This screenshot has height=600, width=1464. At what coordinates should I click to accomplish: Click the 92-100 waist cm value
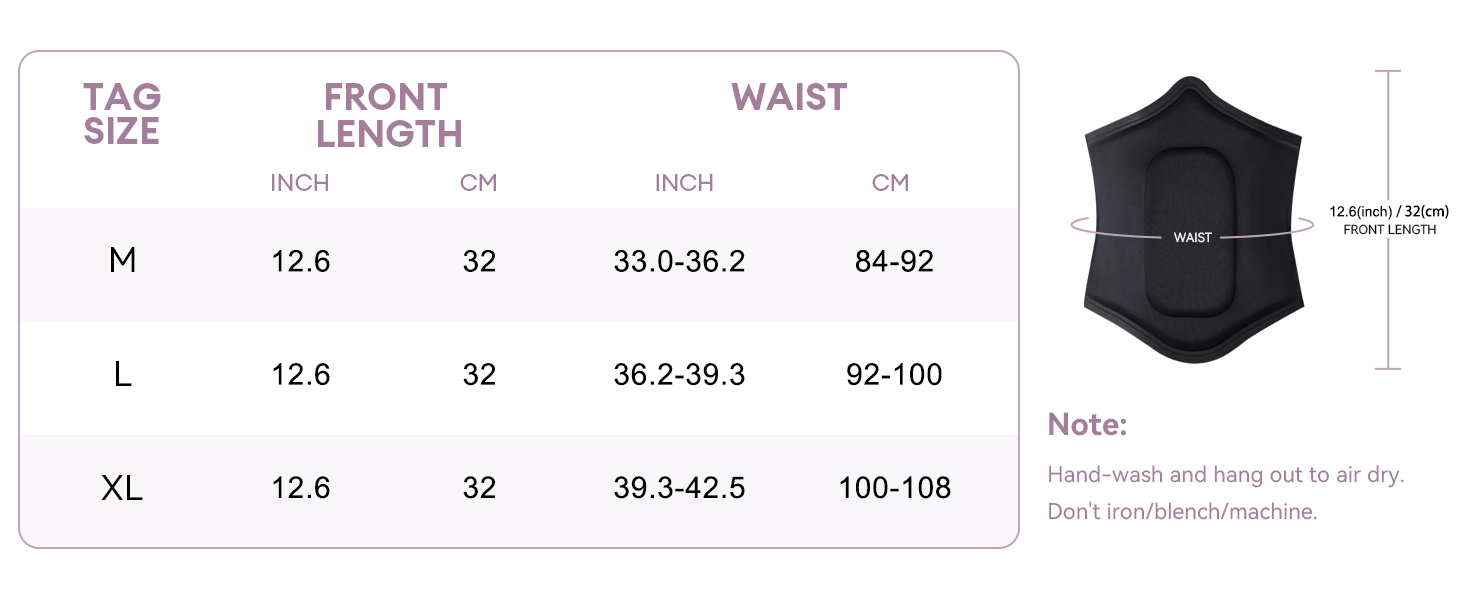(894, 375)
